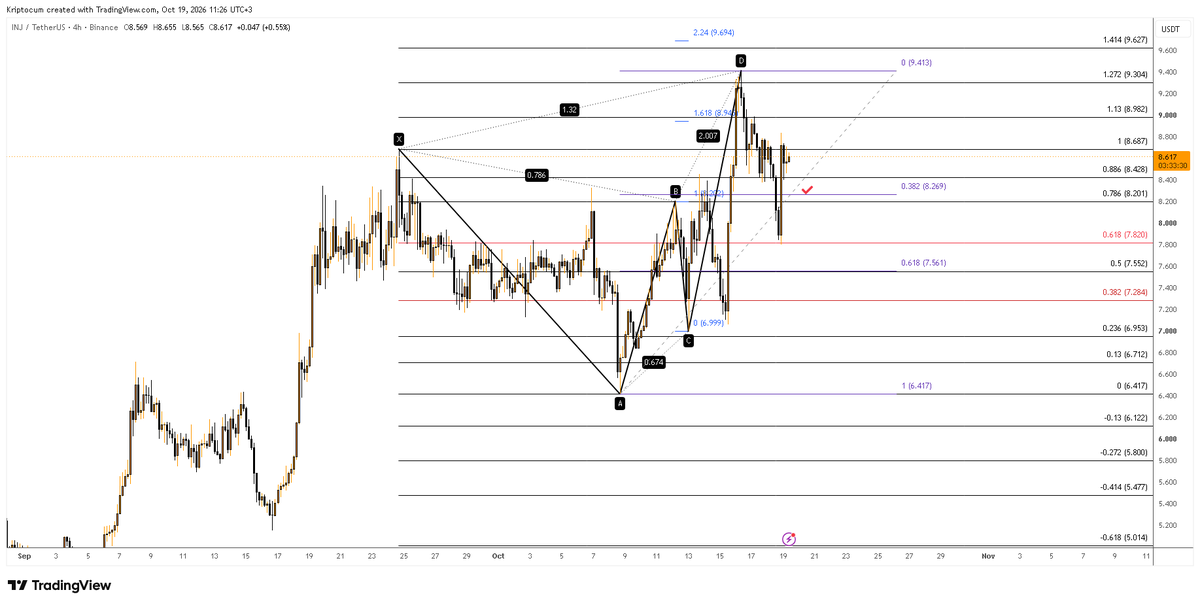Viewport: 1200px width, 605px height.
Task: Click the purple 1 (6.417) retracement label
Action: 917,385
